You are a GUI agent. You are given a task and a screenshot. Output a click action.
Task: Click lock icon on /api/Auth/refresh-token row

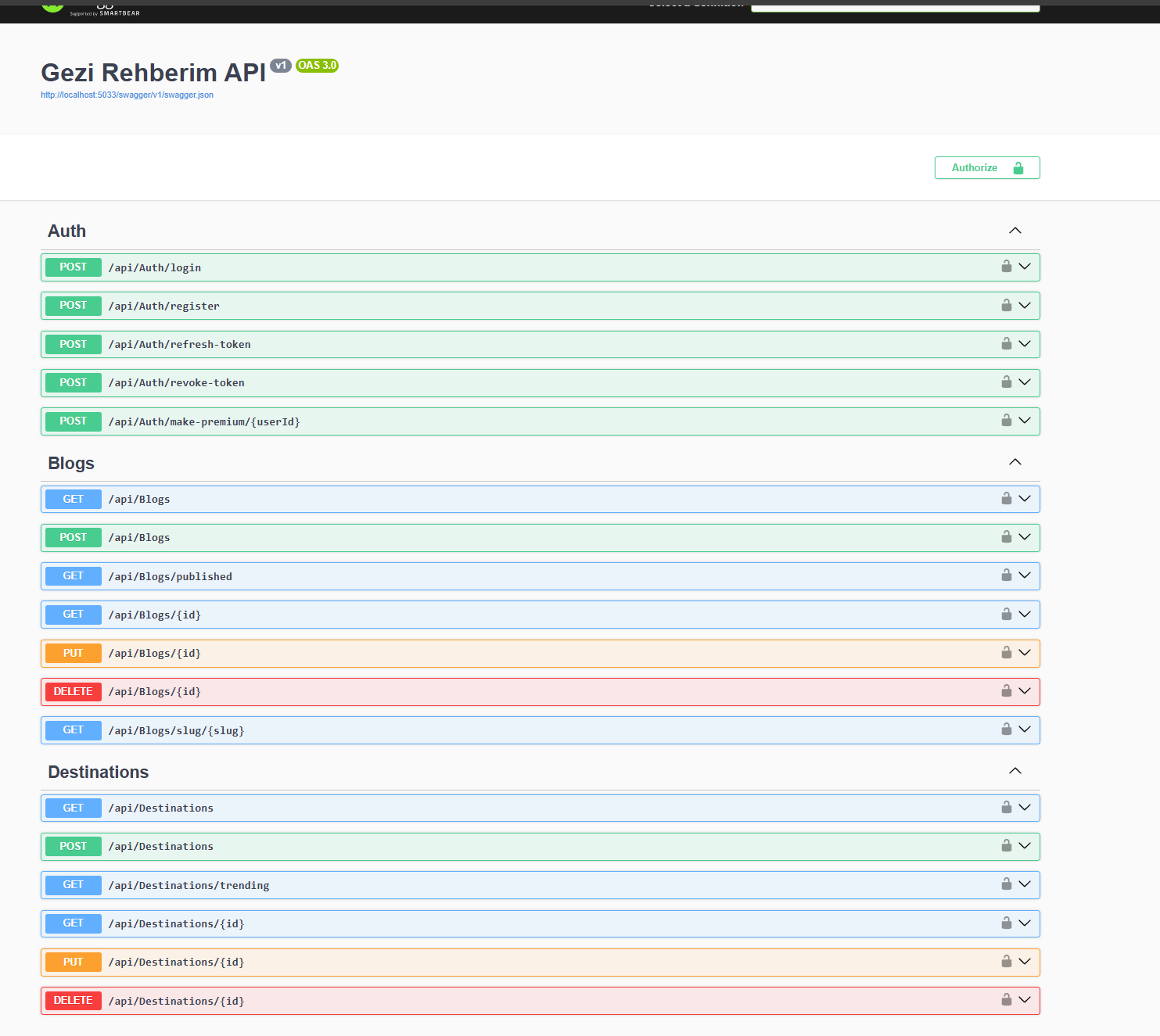click(1007, 343)
